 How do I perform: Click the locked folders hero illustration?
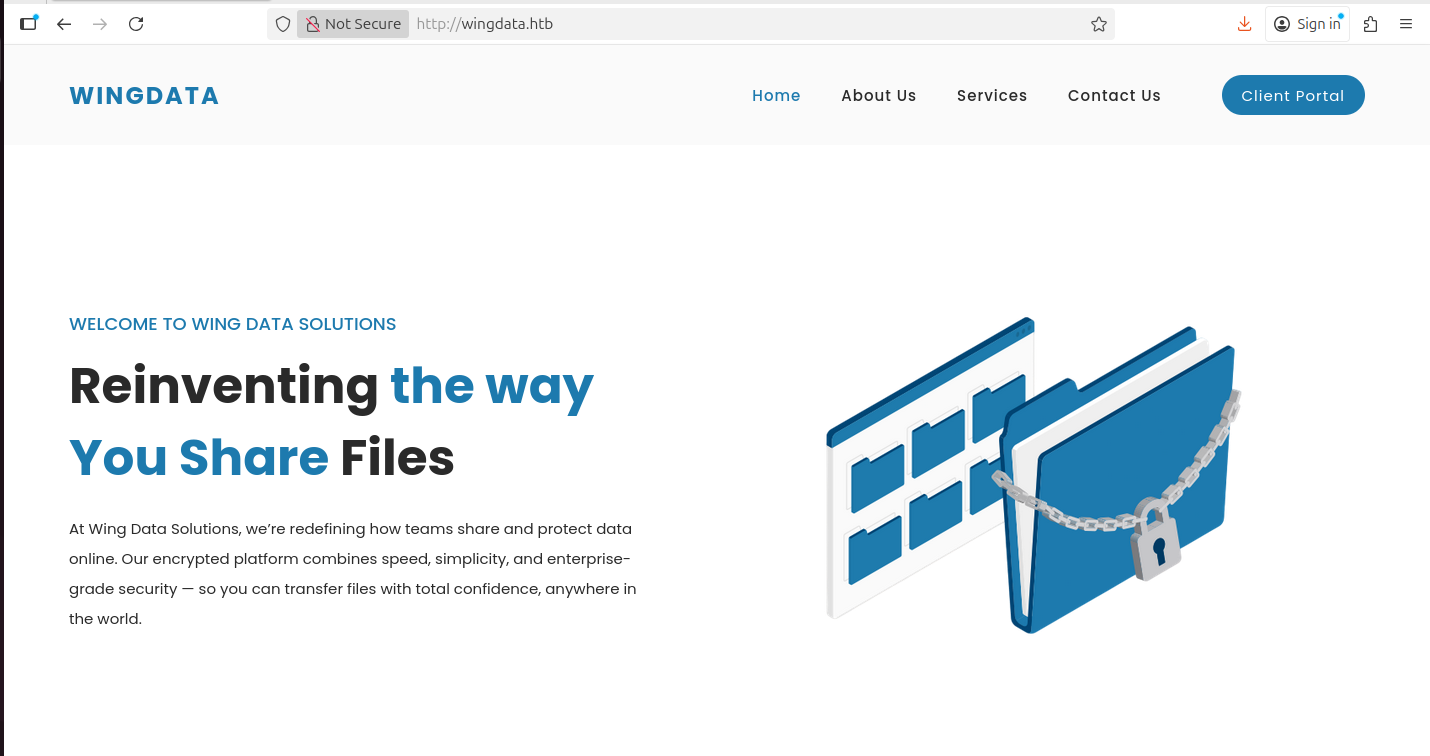point(1033,475)
